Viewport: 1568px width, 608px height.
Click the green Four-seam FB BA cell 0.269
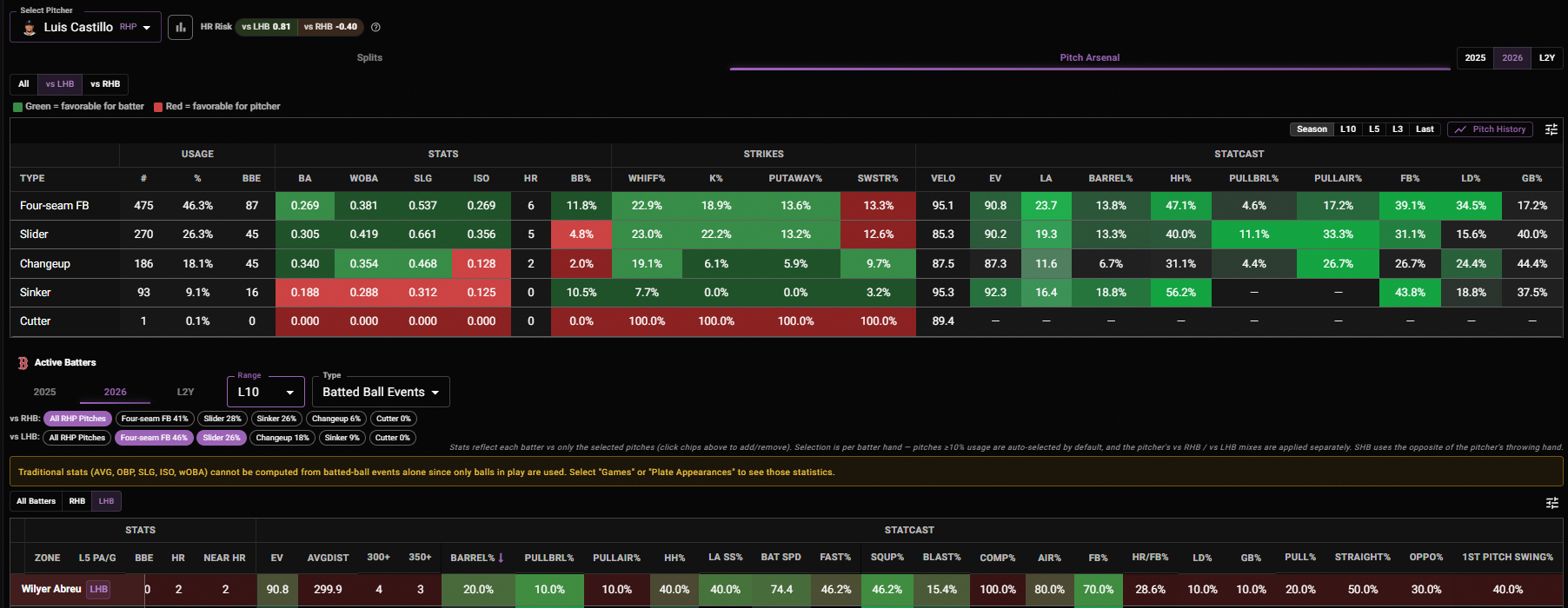[x=305, y=206]
